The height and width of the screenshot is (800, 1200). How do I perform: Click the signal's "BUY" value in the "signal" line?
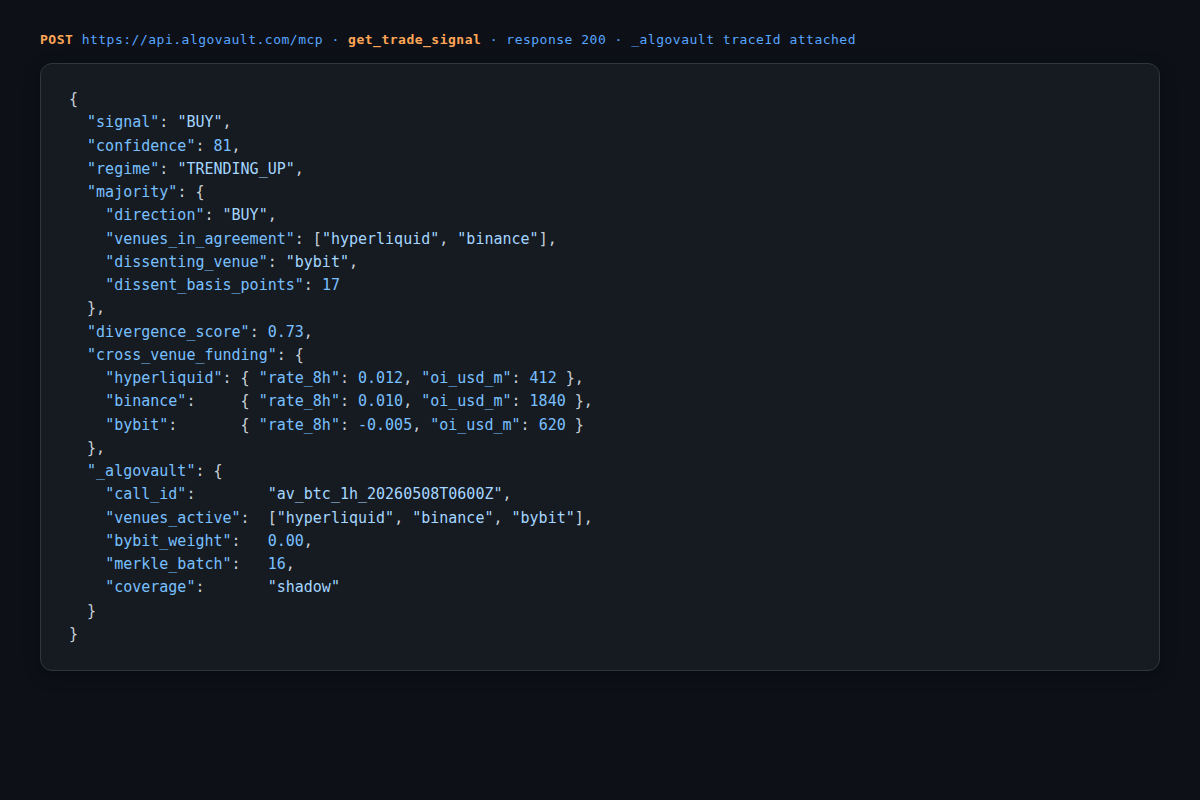click(201, 122)
